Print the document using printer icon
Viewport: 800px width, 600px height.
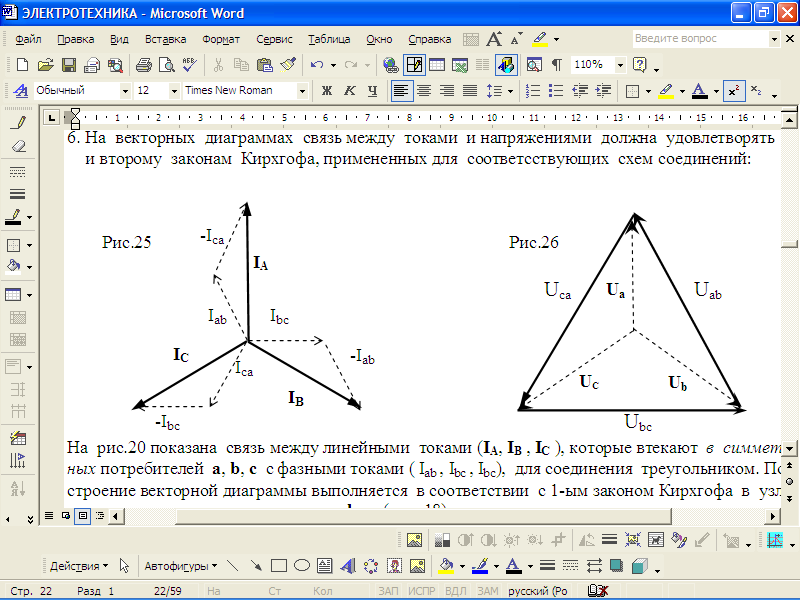(144, 65)
